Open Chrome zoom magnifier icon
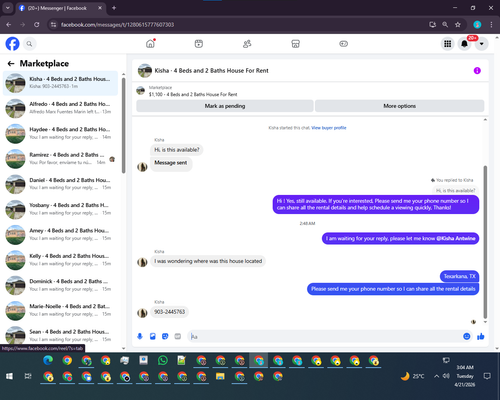This screenshot has width=500, height=400. click(445, 25)
